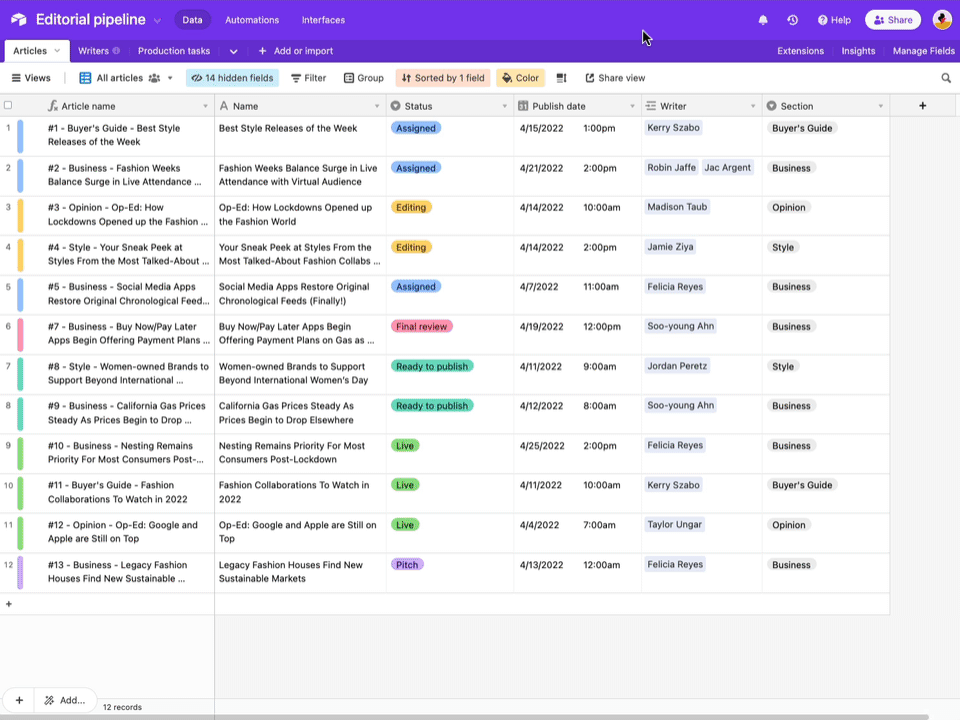
Task: Expand the Production tasks table chevron
Action: coord(233,51)
